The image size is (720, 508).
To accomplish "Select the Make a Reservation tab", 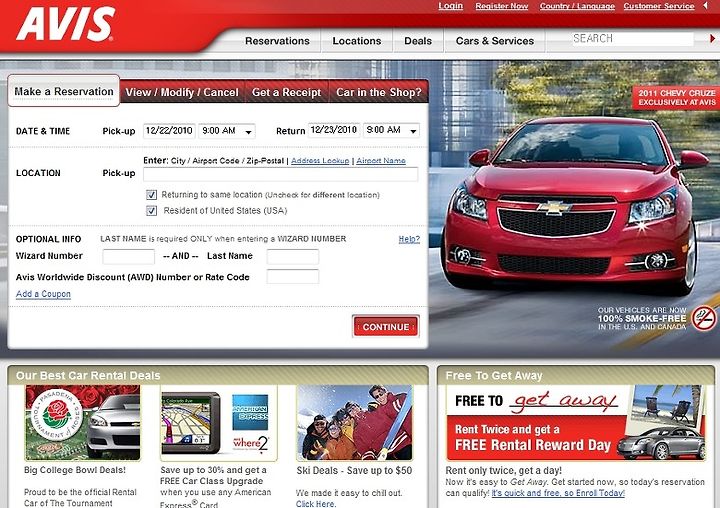I will coord(64,91).
